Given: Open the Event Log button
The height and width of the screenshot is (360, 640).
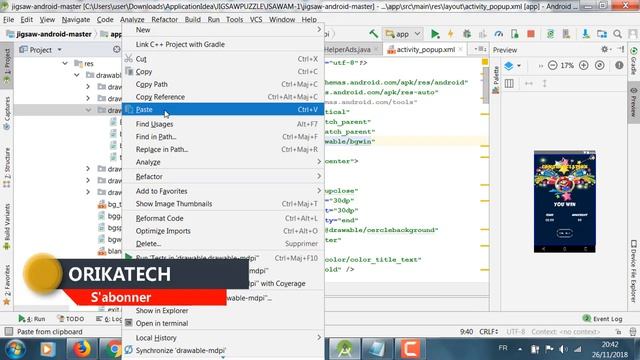Looking at the screenshot, I should [x=602, y=319].
